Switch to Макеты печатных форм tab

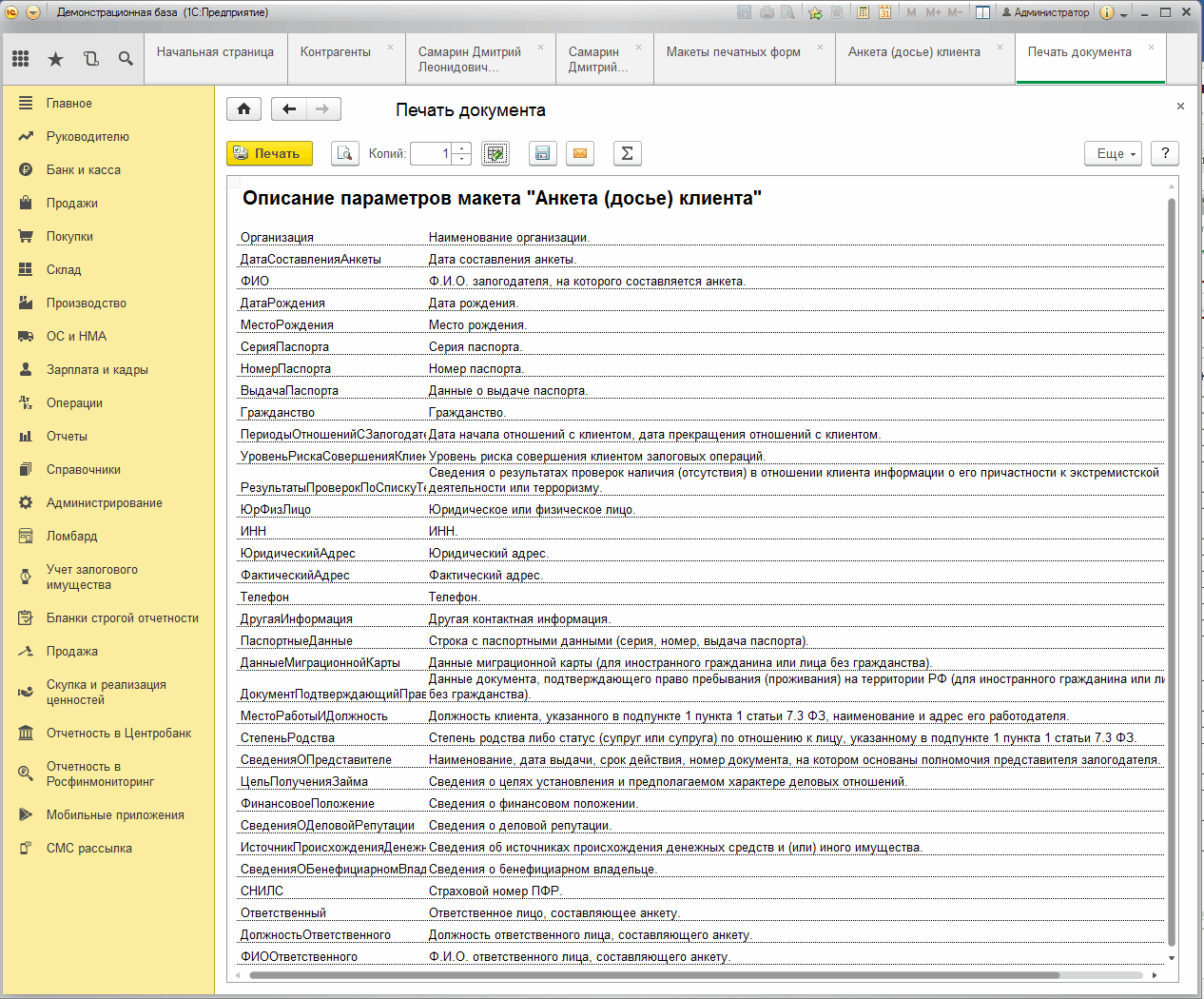[x=733, y=52]
